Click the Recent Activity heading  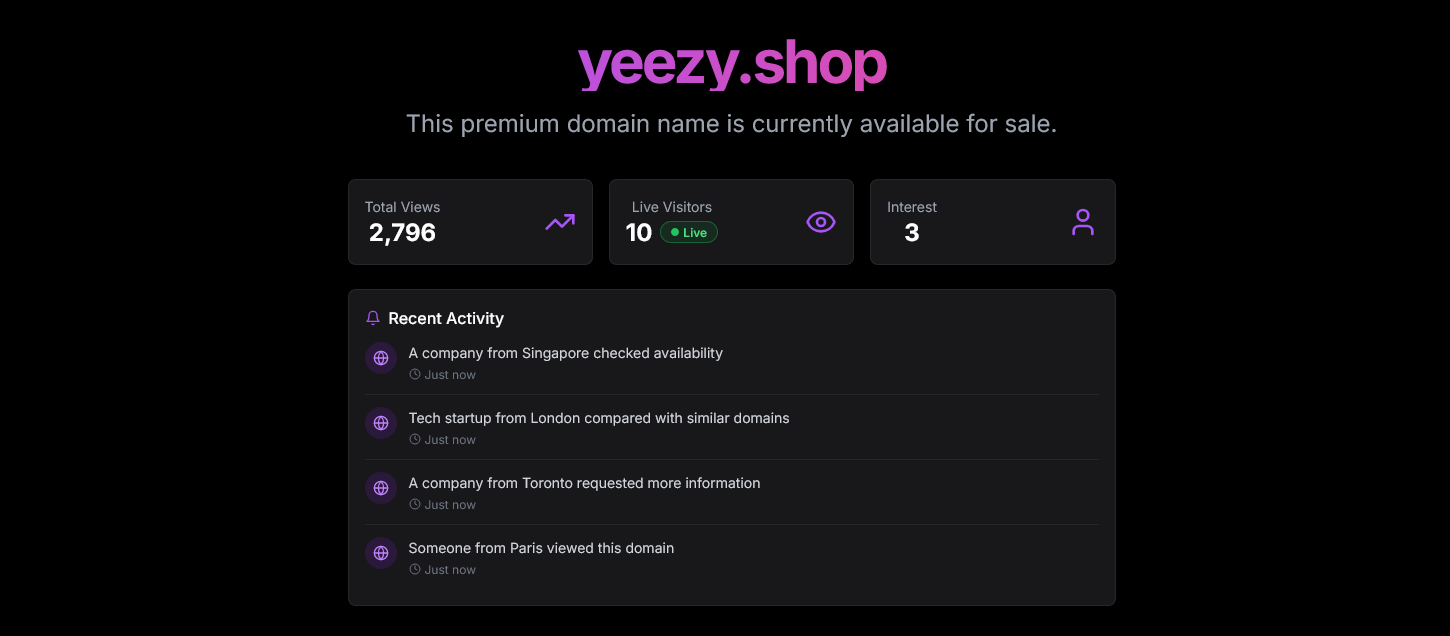(x=446, y=318)
